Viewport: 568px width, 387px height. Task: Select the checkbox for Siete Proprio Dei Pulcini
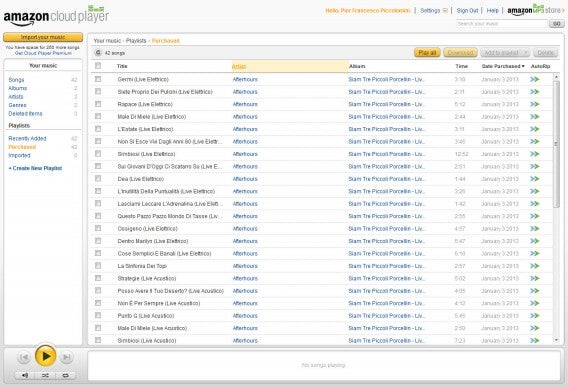pyautogui.click(x=98, y=91)
